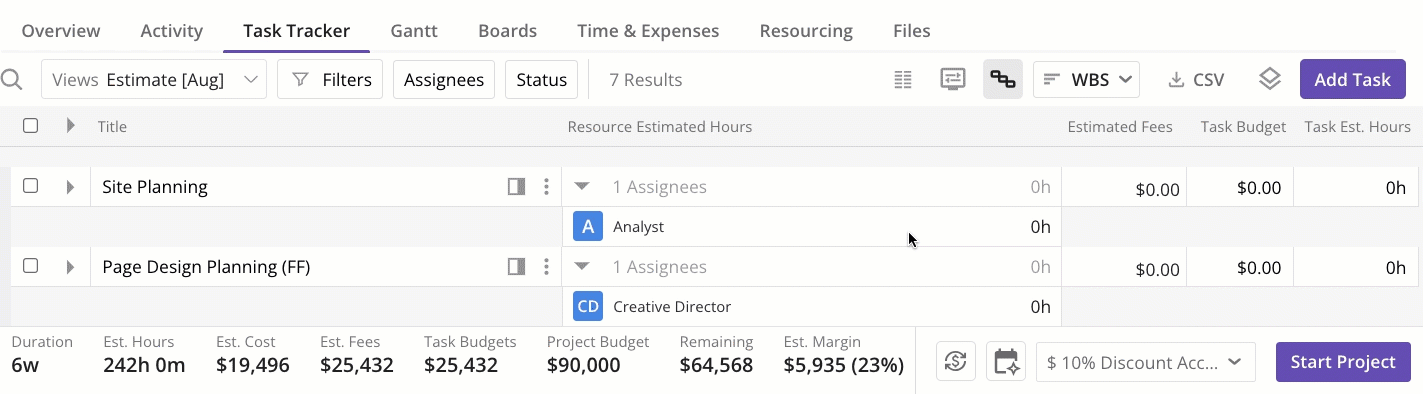Edit Page Design Planning task budget cell
The image size is (1423, 394).
pos(1240,267)
